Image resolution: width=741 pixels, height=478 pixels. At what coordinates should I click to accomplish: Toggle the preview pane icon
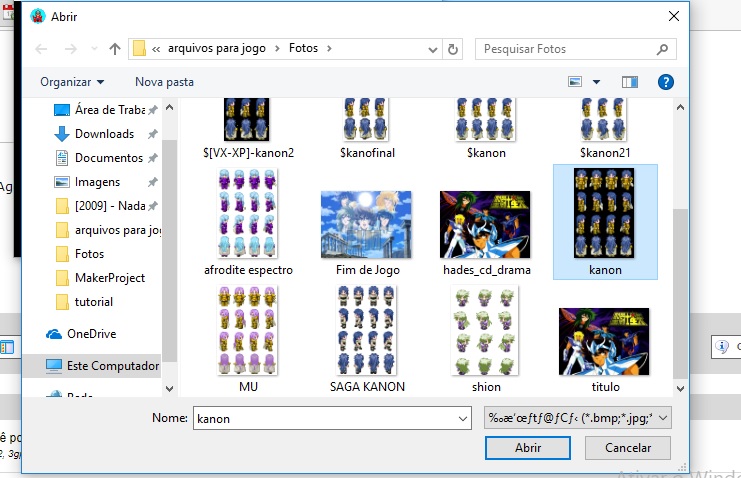[629, 82]
